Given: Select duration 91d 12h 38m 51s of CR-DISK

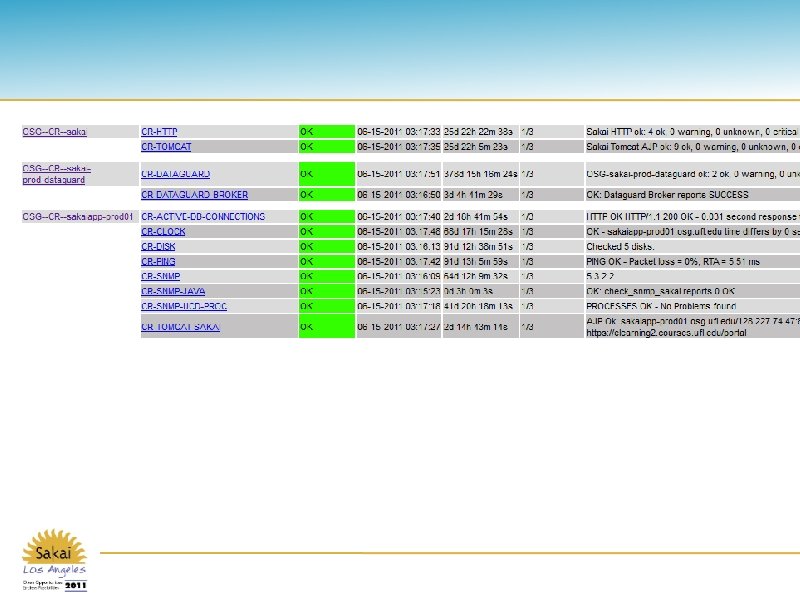Looking at the screenshot, I should click(478, 246).
